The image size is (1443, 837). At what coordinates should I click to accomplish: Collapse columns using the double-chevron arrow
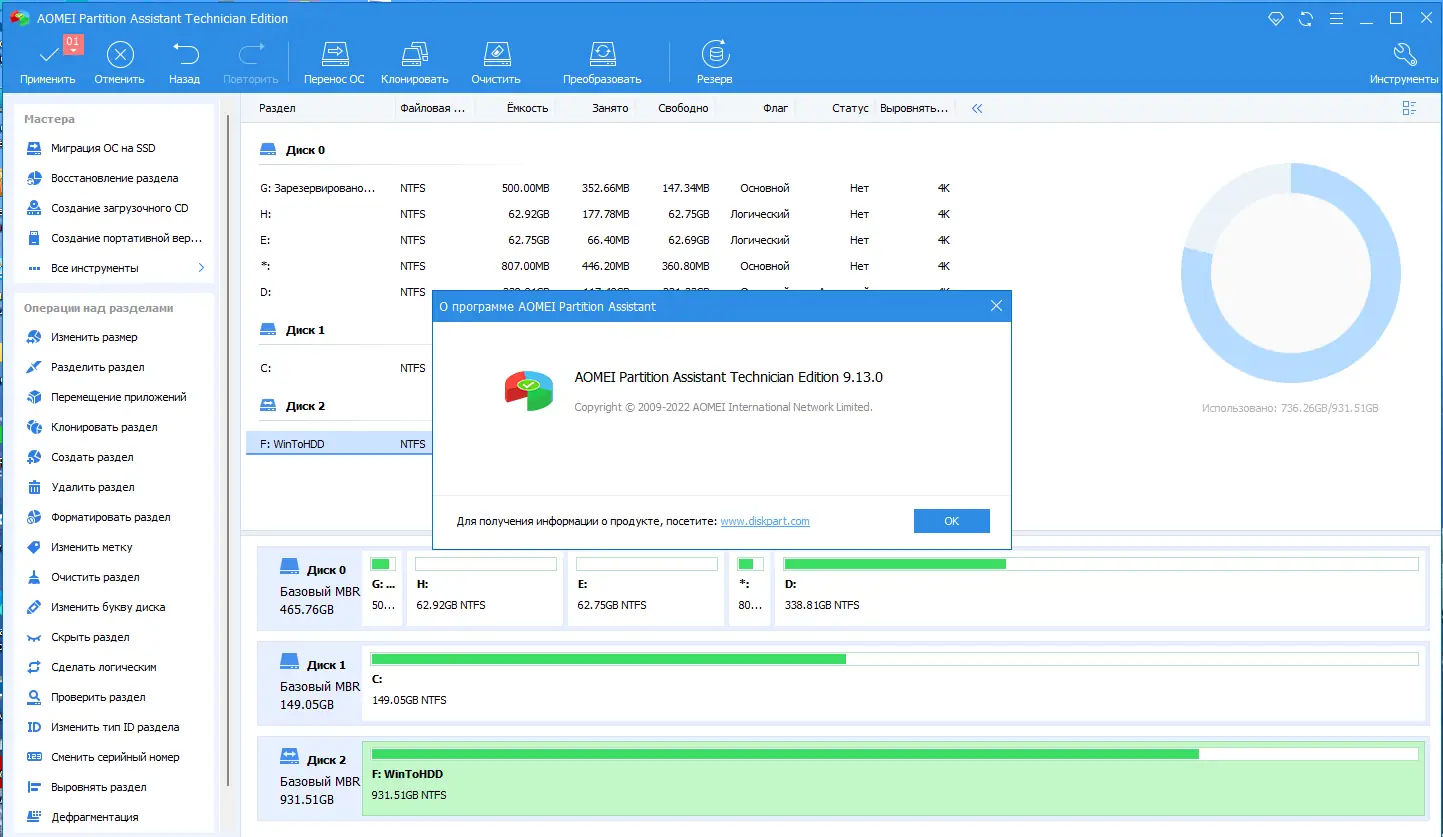(x=976, y=107)
